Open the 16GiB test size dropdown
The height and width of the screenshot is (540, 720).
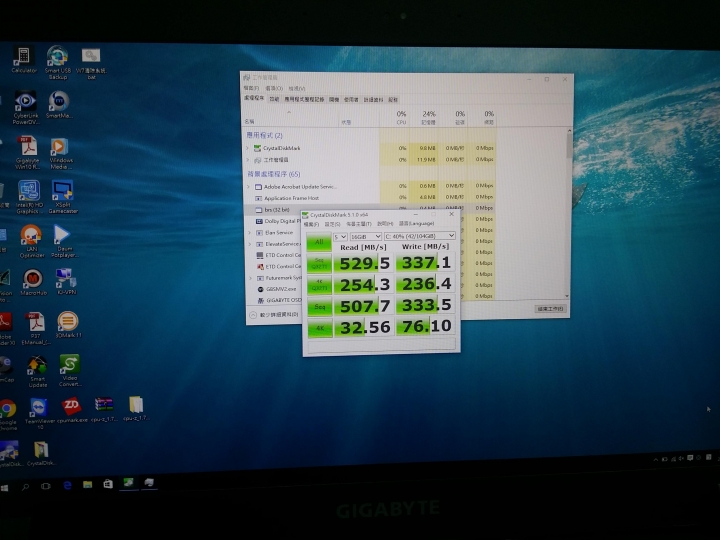tap(366, 236)
